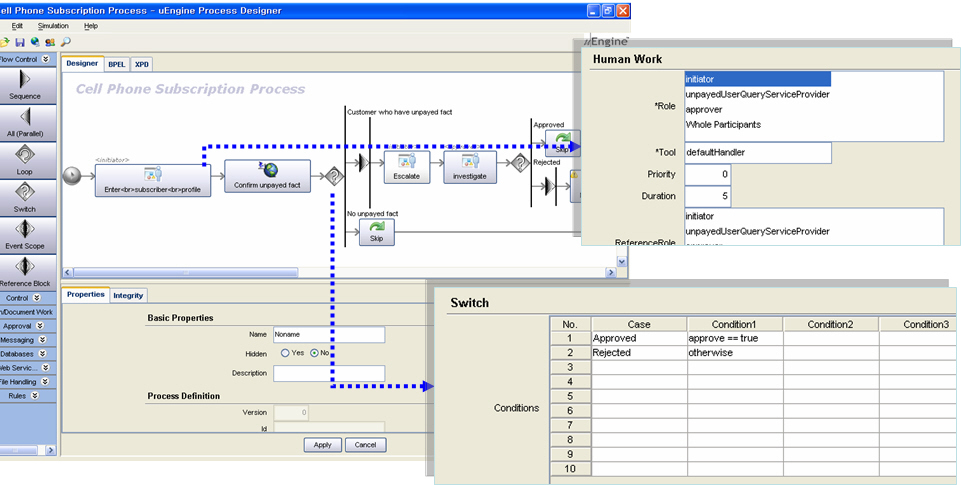Select initiator in Human Work Role list
This screenshot has height=485, width=961.
(758, 79)
